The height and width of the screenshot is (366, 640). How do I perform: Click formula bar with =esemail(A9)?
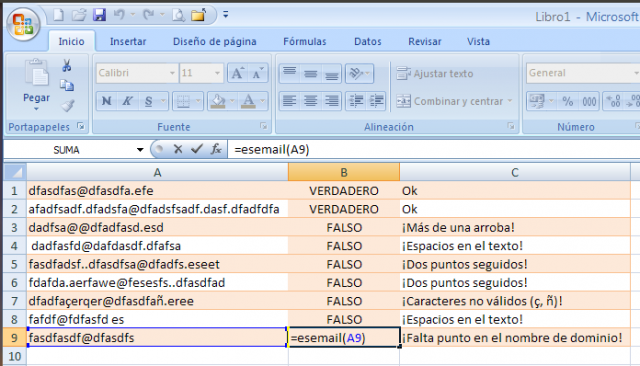[x=433, y=150]
